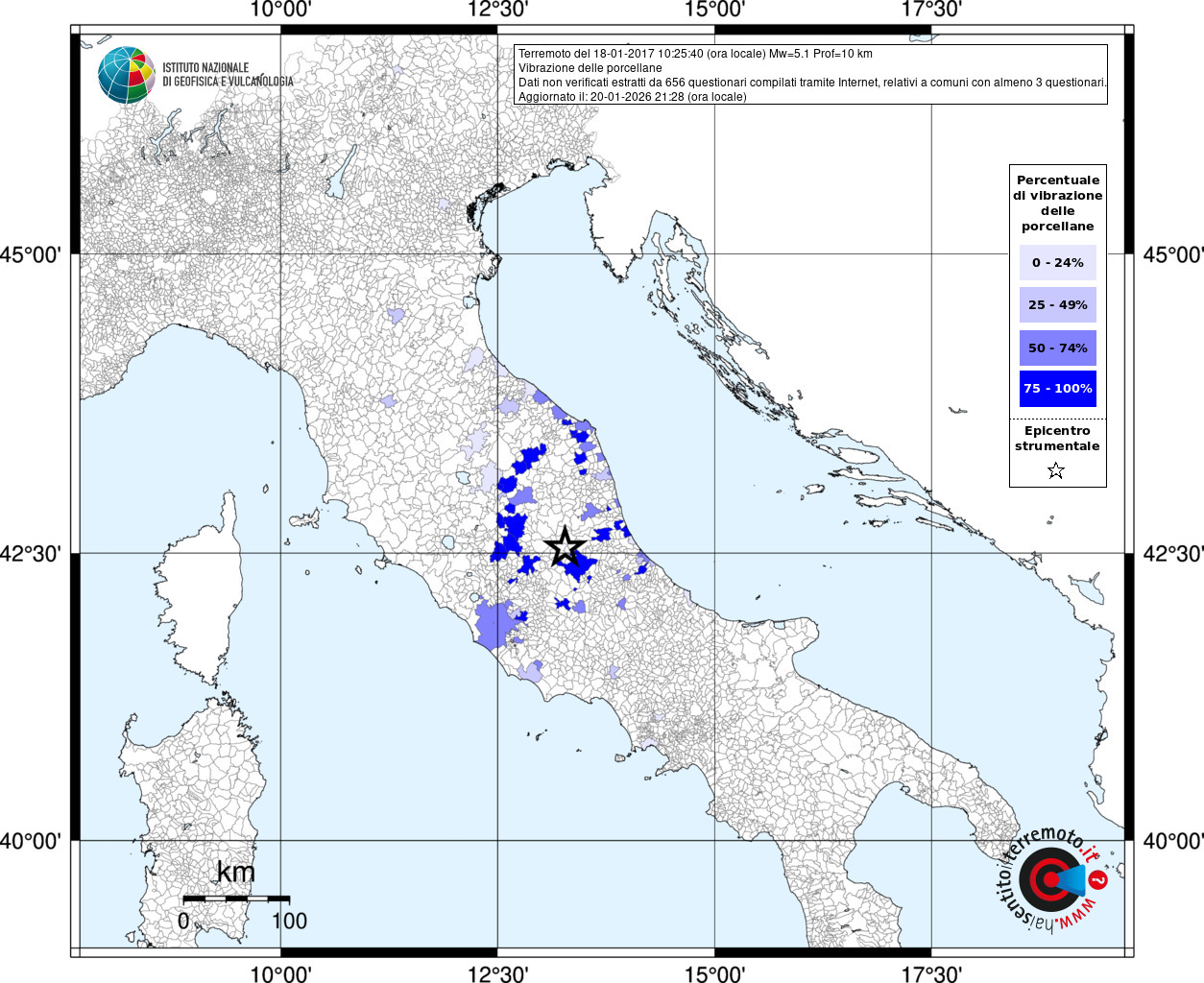1204x983 pixels.
Task: Click the '0' scale bar value
Action: [183, 922]
